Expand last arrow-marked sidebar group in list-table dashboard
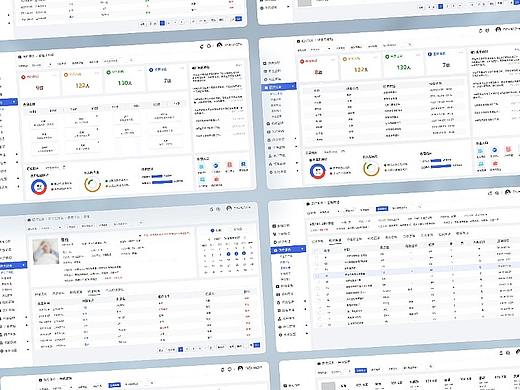Viewport: 520px width, 390px height. [297, 171]
